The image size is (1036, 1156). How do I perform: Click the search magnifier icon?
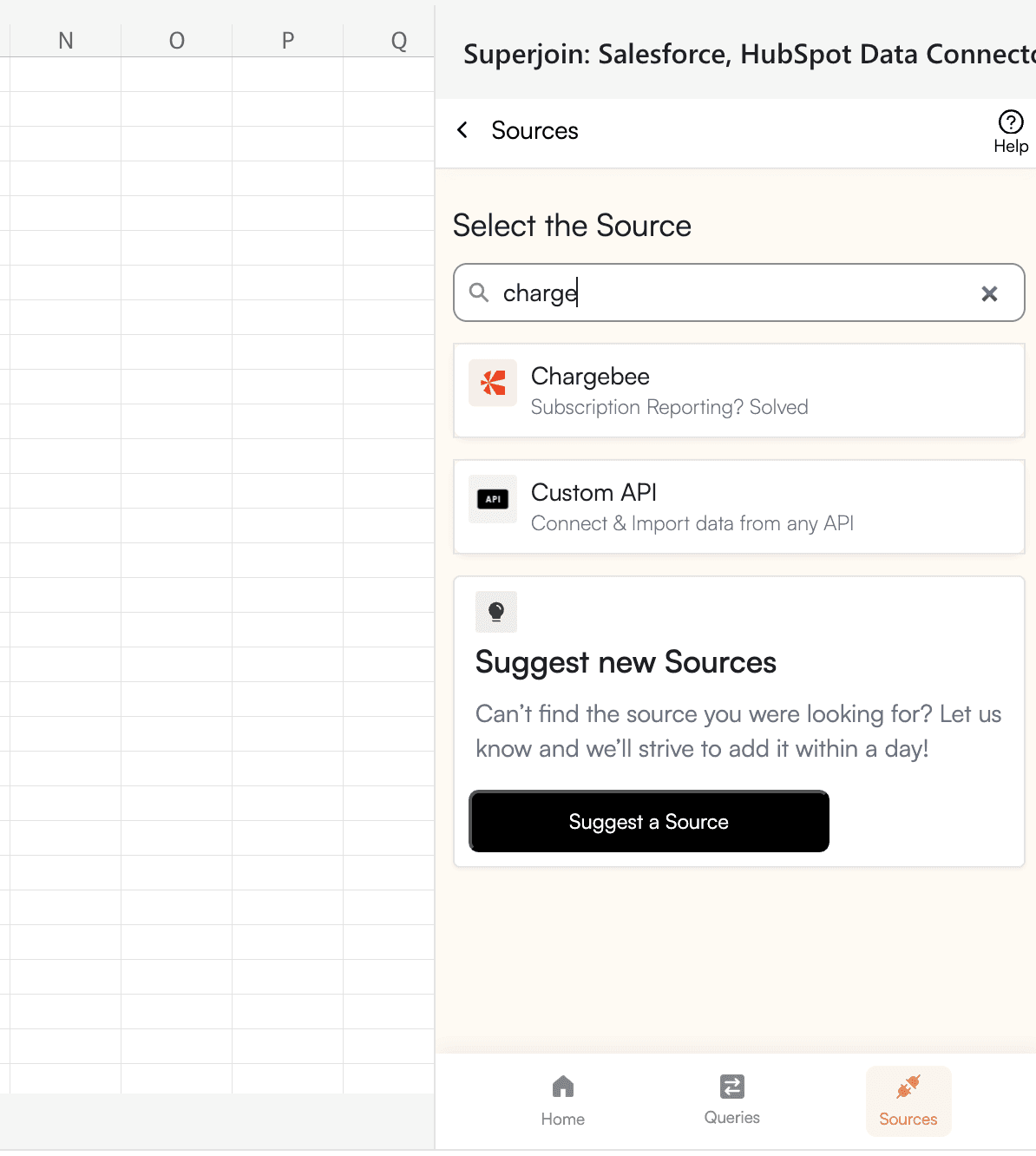pyautogui.click(x=479, y=292)
